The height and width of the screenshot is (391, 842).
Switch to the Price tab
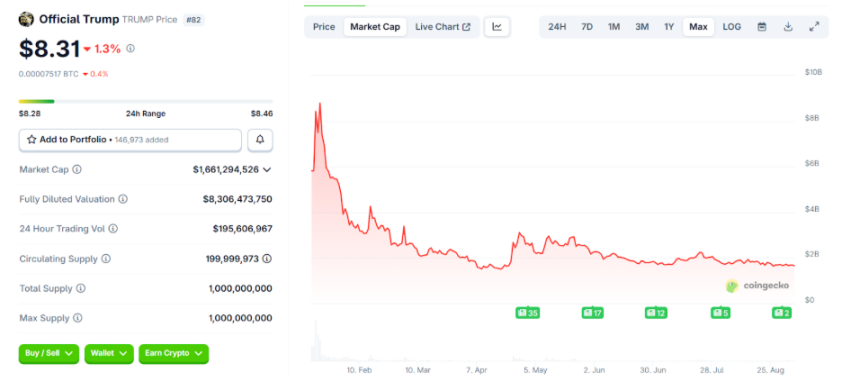pos(324,27)
